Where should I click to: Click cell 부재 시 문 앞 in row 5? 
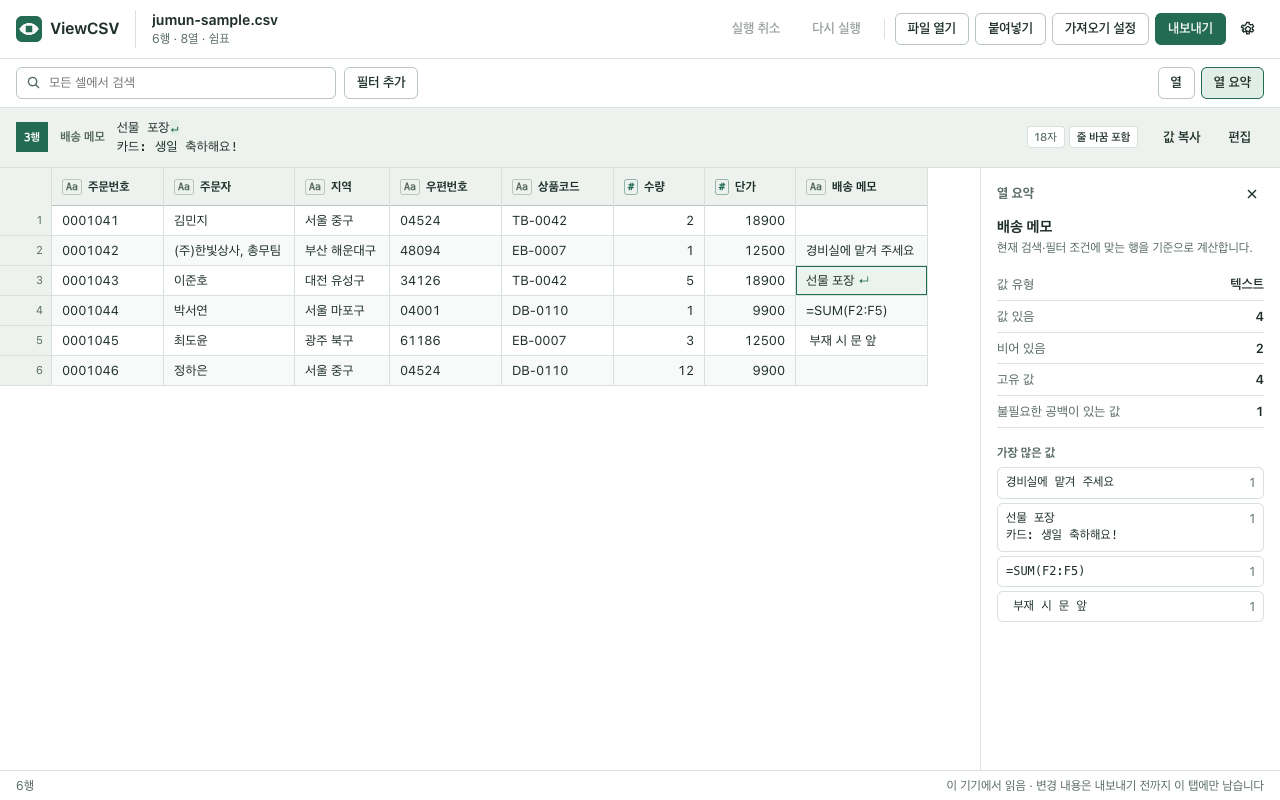tap(862, 341)
